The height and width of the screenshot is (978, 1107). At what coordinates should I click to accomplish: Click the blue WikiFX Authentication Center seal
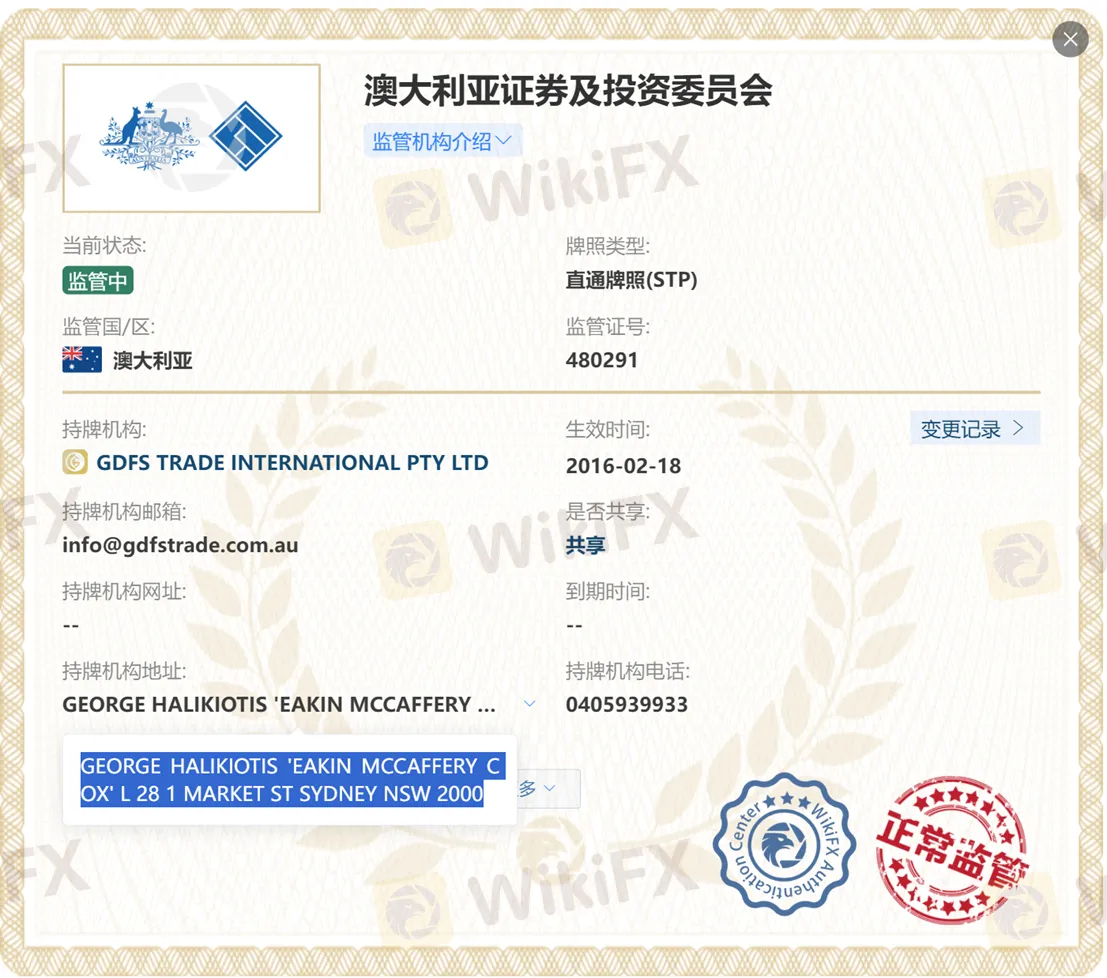point(784,845)
